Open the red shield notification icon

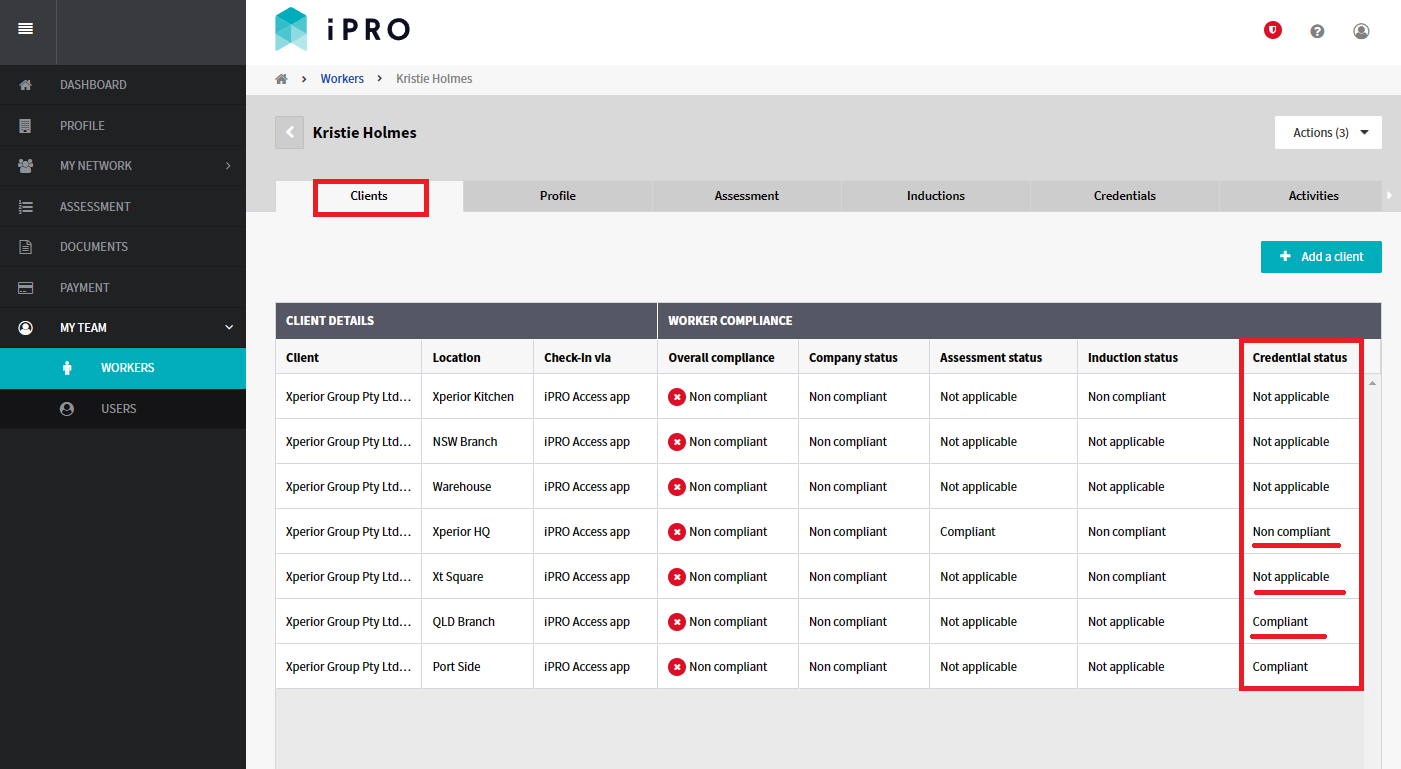coord(1273,31)
